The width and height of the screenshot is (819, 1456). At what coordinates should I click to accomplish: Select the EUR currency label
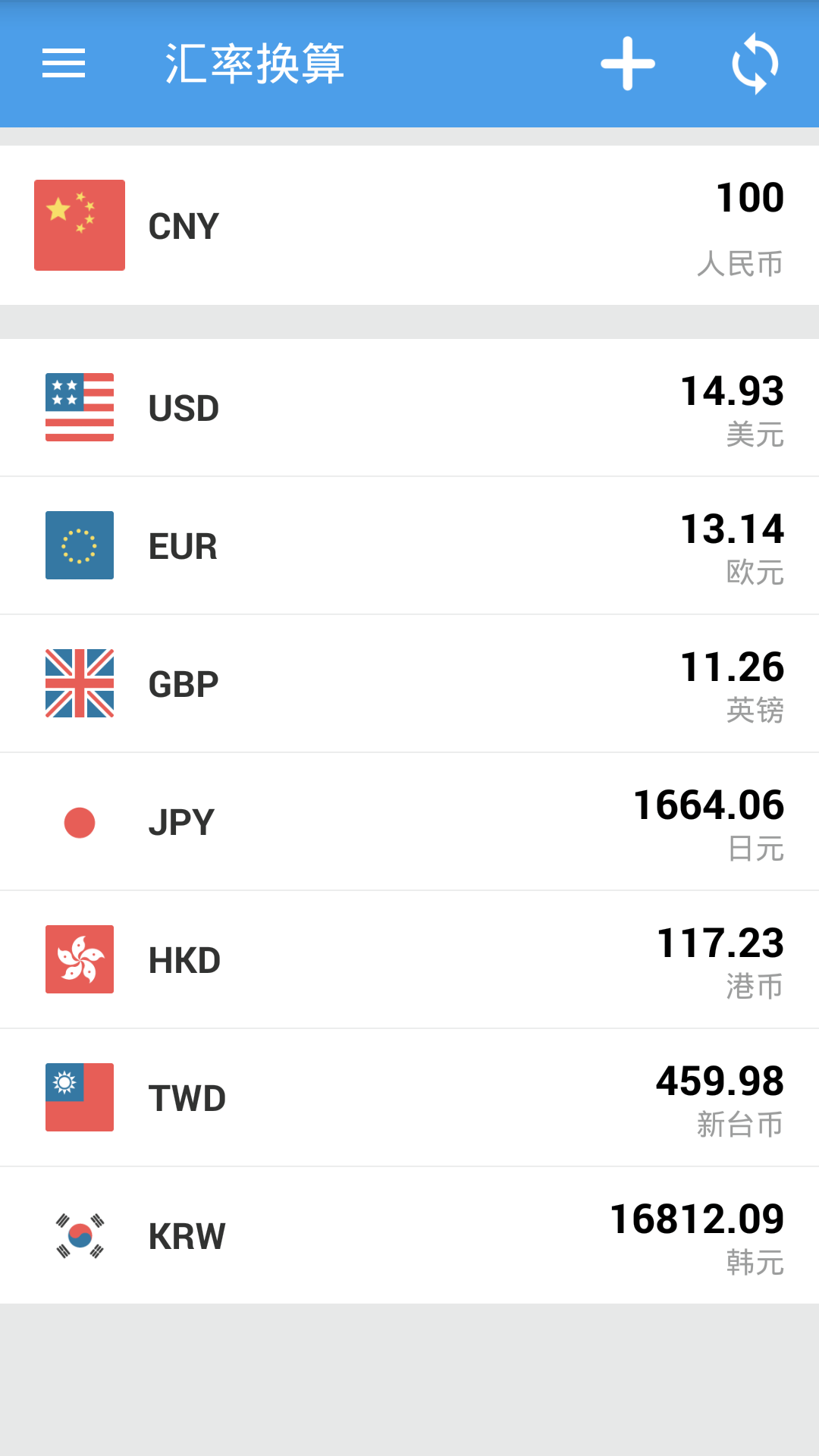[183, 547]
